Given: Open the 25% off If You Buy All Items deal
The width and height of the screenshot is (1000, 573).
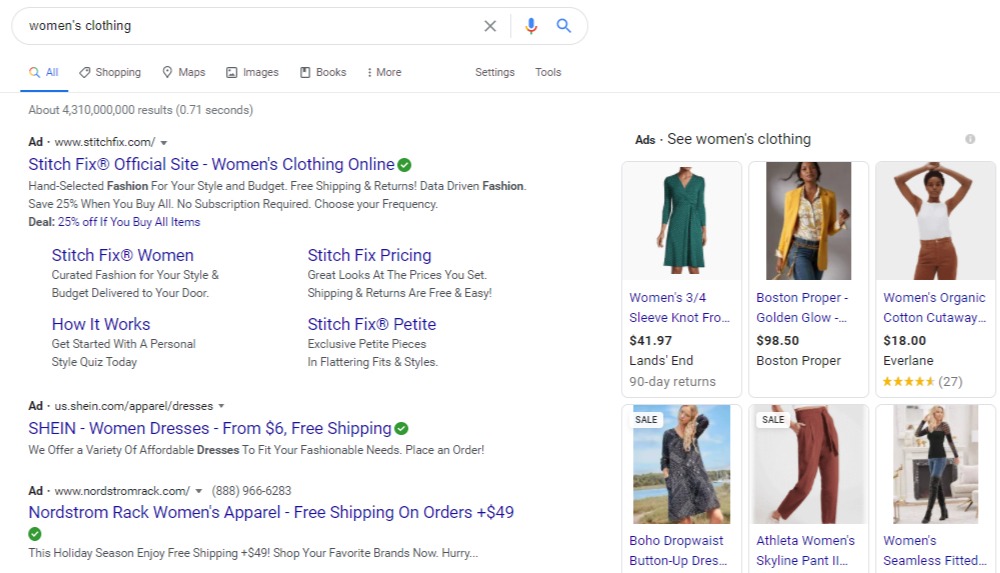Looking at the screenshot, I should click(129, 222).
